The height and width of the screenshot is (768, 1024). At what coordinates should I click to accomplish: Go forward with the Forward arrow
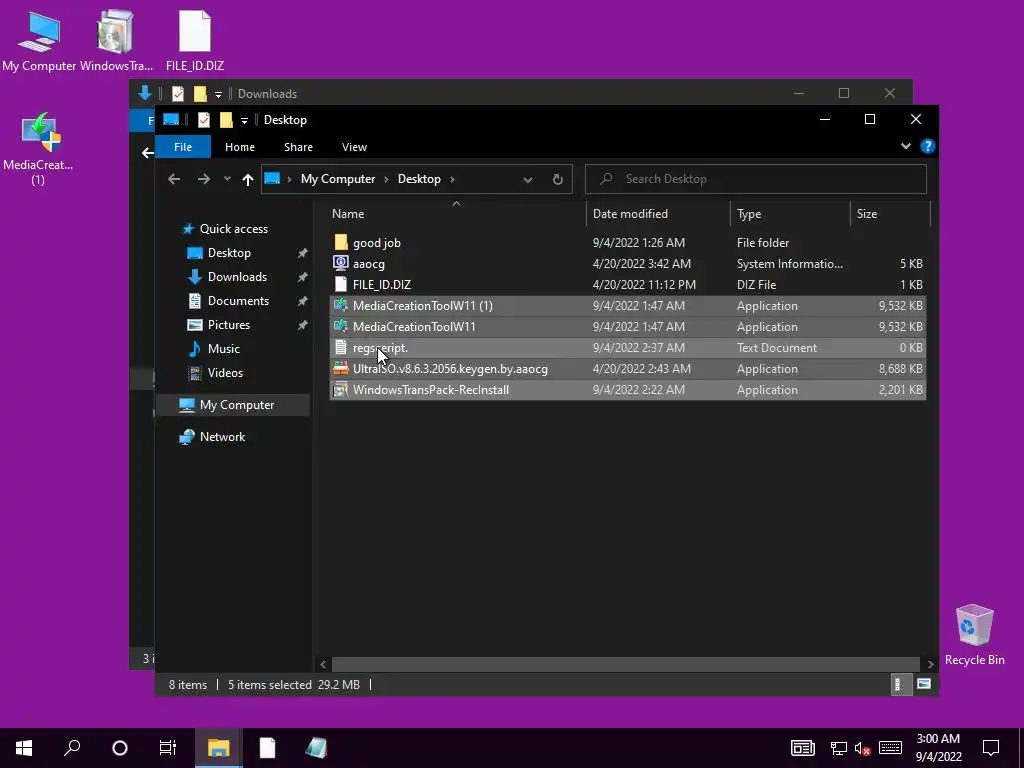point(204,179)
